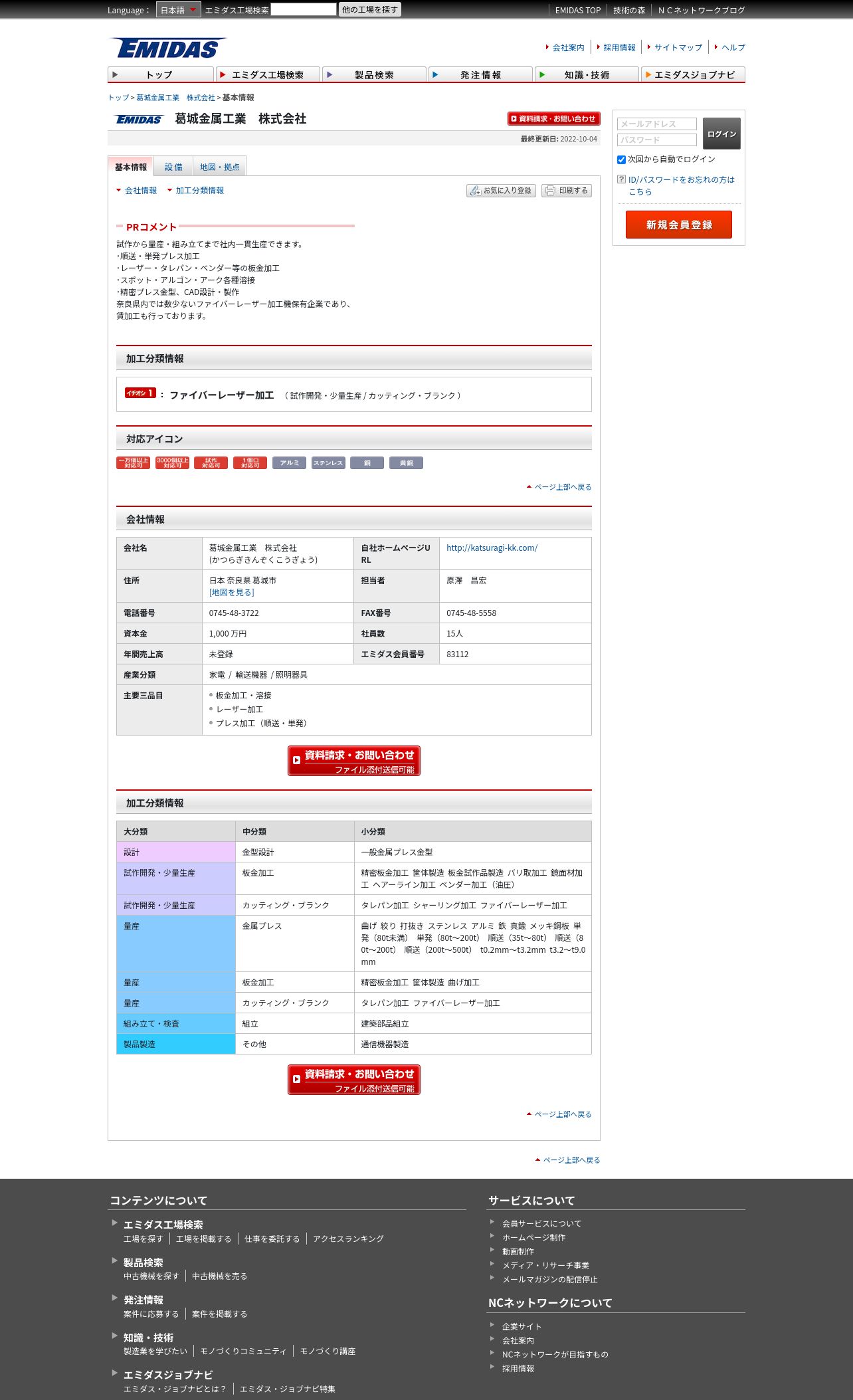Open EMIDAS TOP link in header

(x=578, y=11)
